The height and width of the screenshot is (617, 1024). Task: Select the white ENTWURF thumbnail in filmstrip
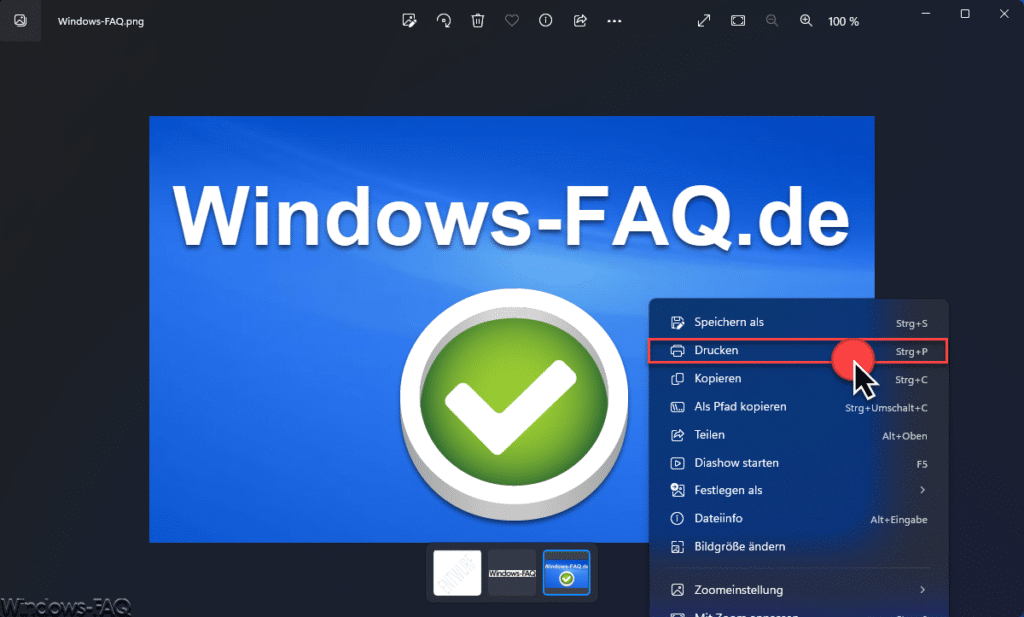(457, 573)
